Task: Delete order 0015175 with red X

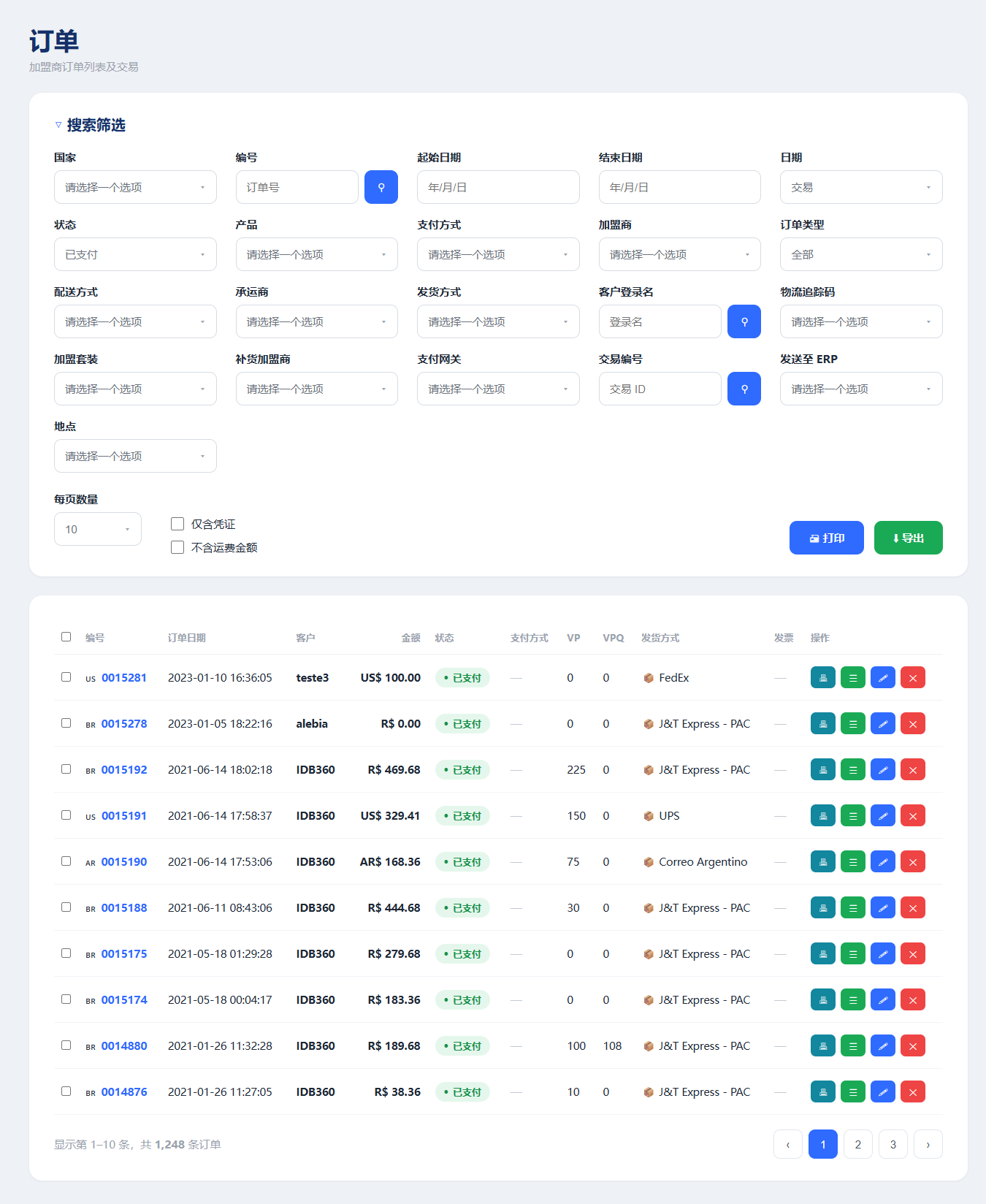Action: pos(913,953)
